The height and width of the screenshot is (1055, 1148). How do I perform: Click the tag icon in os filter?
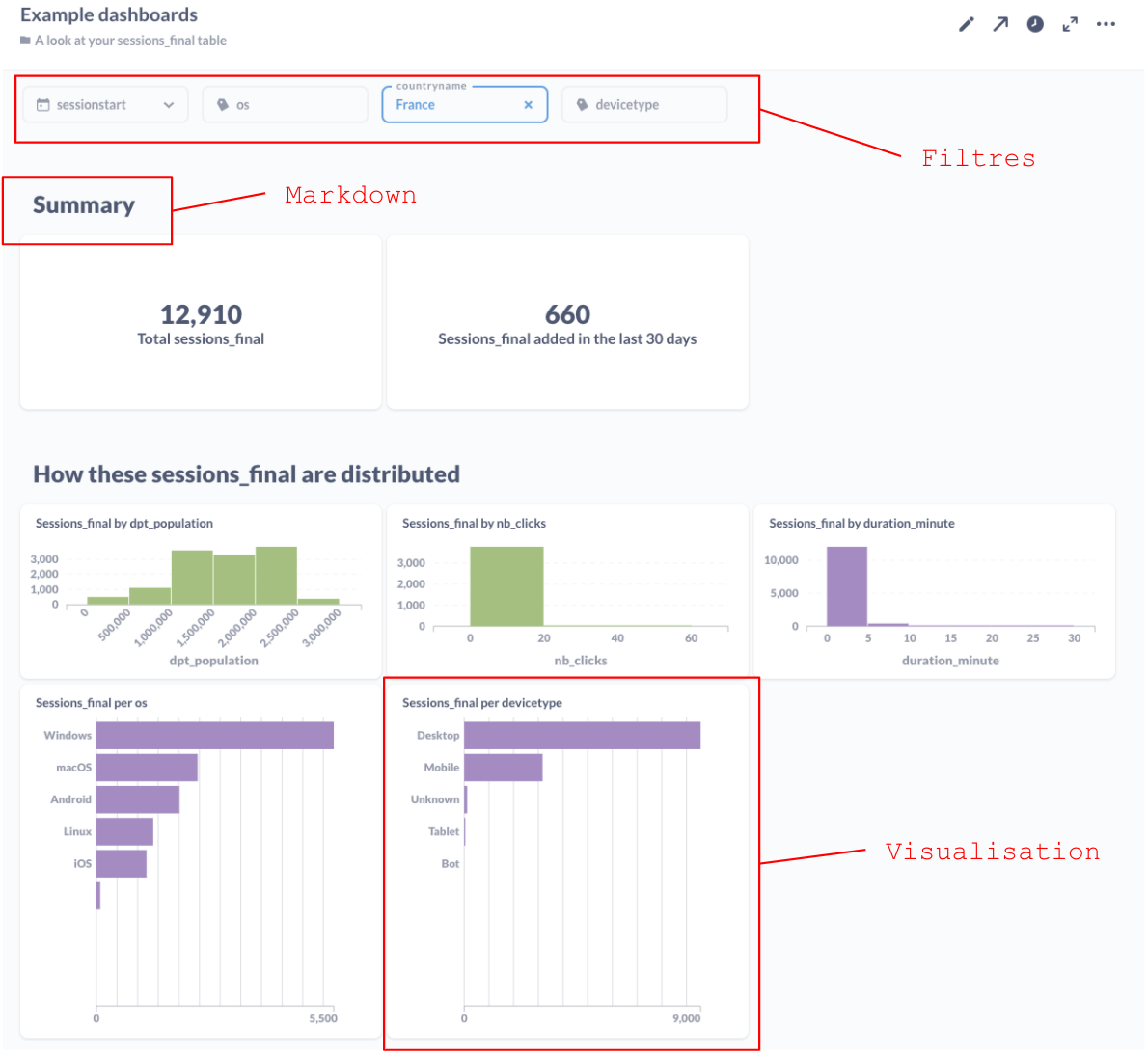pos(223,105)
